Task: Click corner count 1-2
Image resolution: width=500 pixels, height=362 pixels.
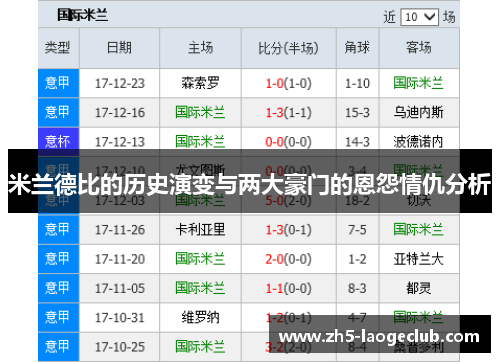Action: [x=357, y=259]
